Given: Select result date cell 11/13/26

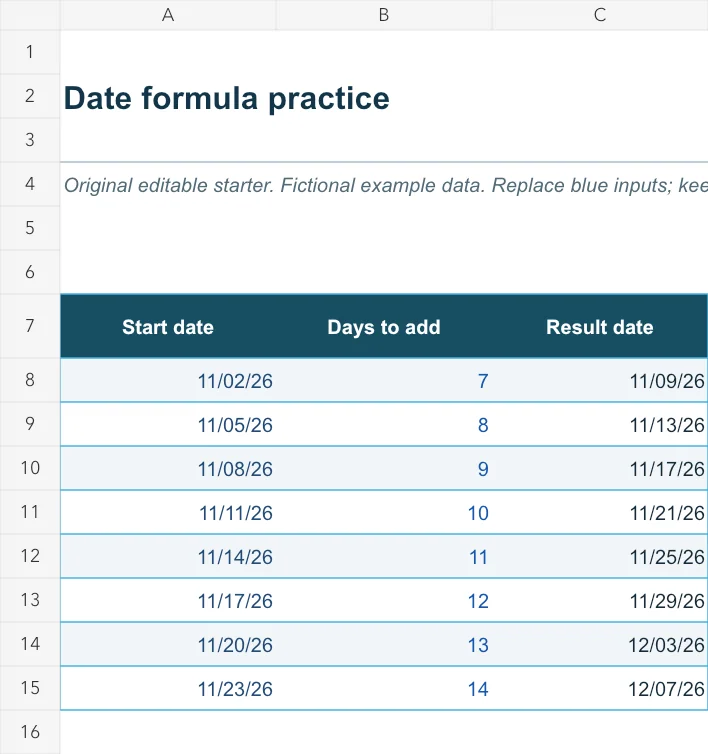Looking at the screenshot, I should pyautogui.click(x=600, y=424).
